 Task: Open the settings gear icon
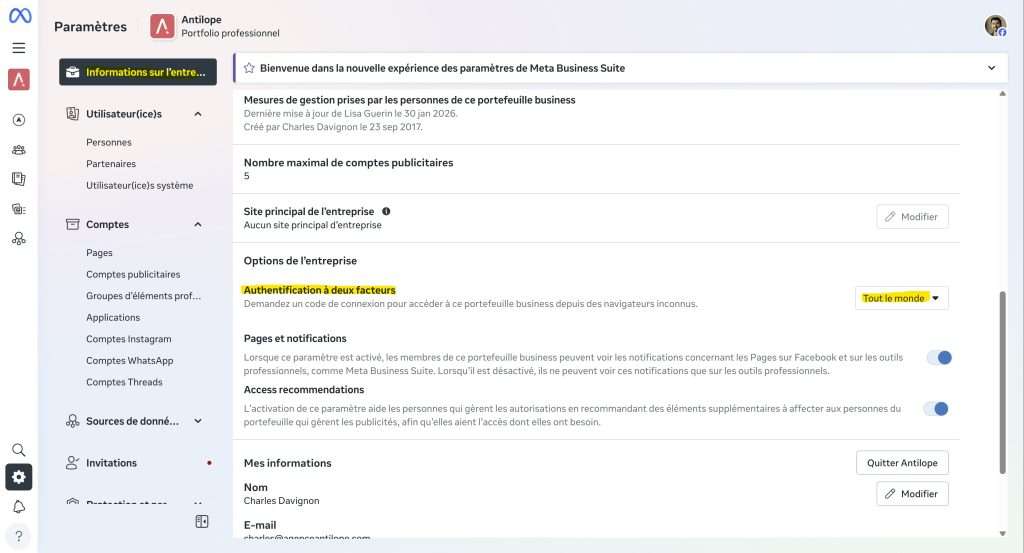[x=19, y=477]
